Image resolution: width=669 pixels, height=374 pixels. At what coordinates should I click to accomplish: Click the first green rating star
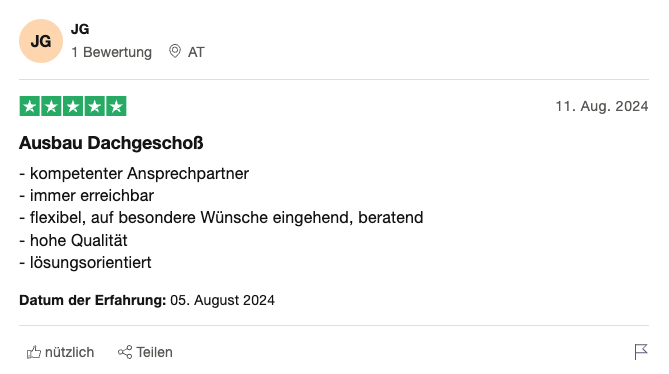click(x=29, y=106)
